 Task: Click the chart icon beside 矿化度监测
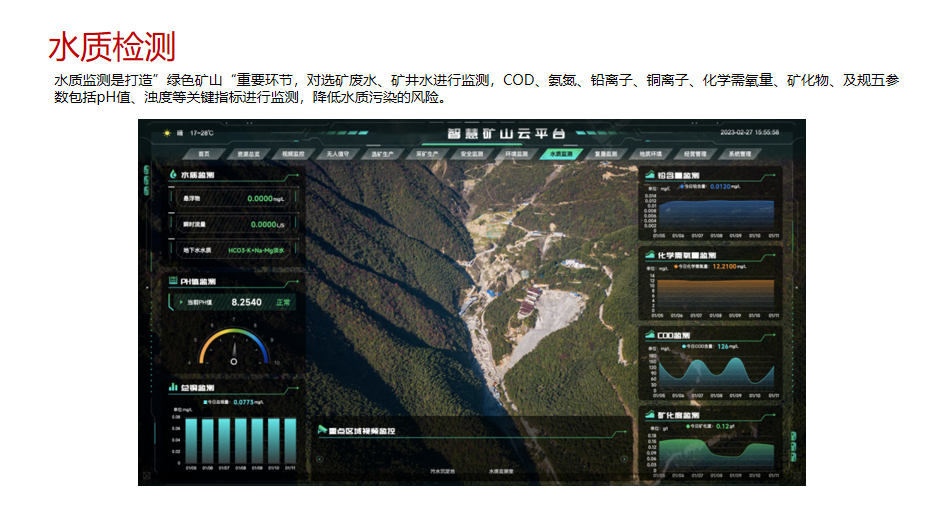point(649,414)
